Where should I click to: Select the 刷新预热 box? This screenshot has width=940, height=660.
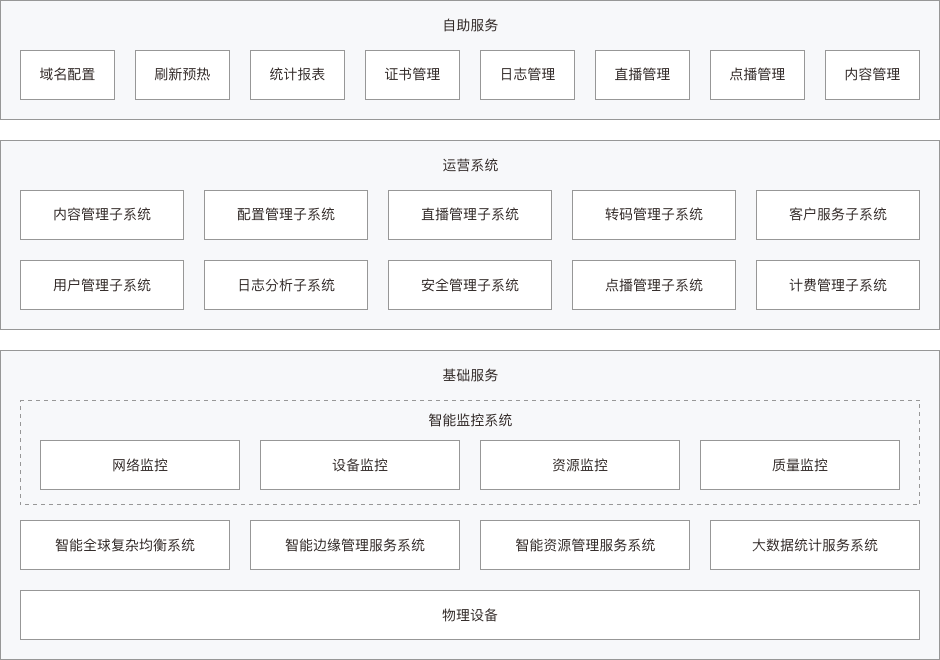[182, 75]
